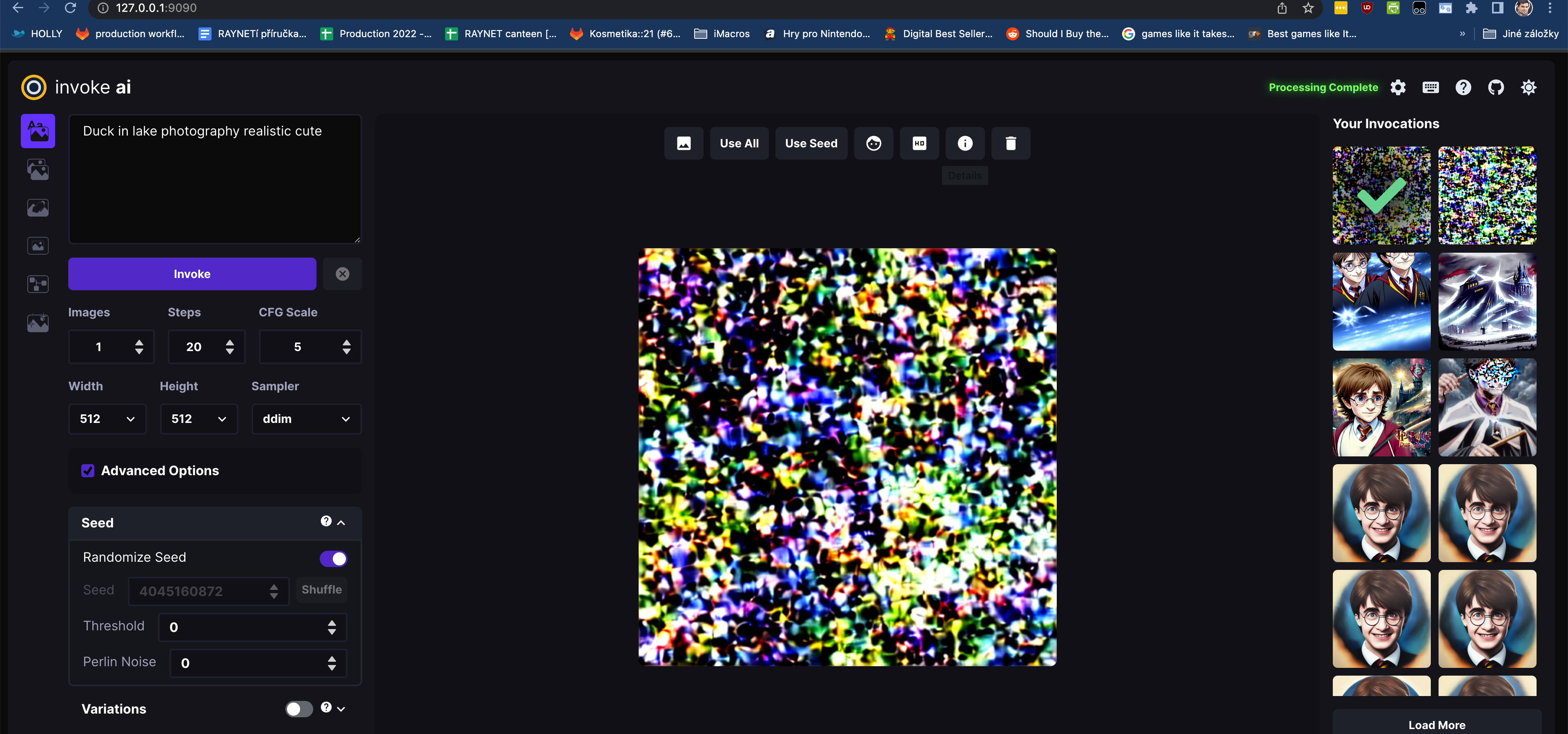Open the keyboard hotkeys icon

pyautogui.click(x=1430, y=88)
